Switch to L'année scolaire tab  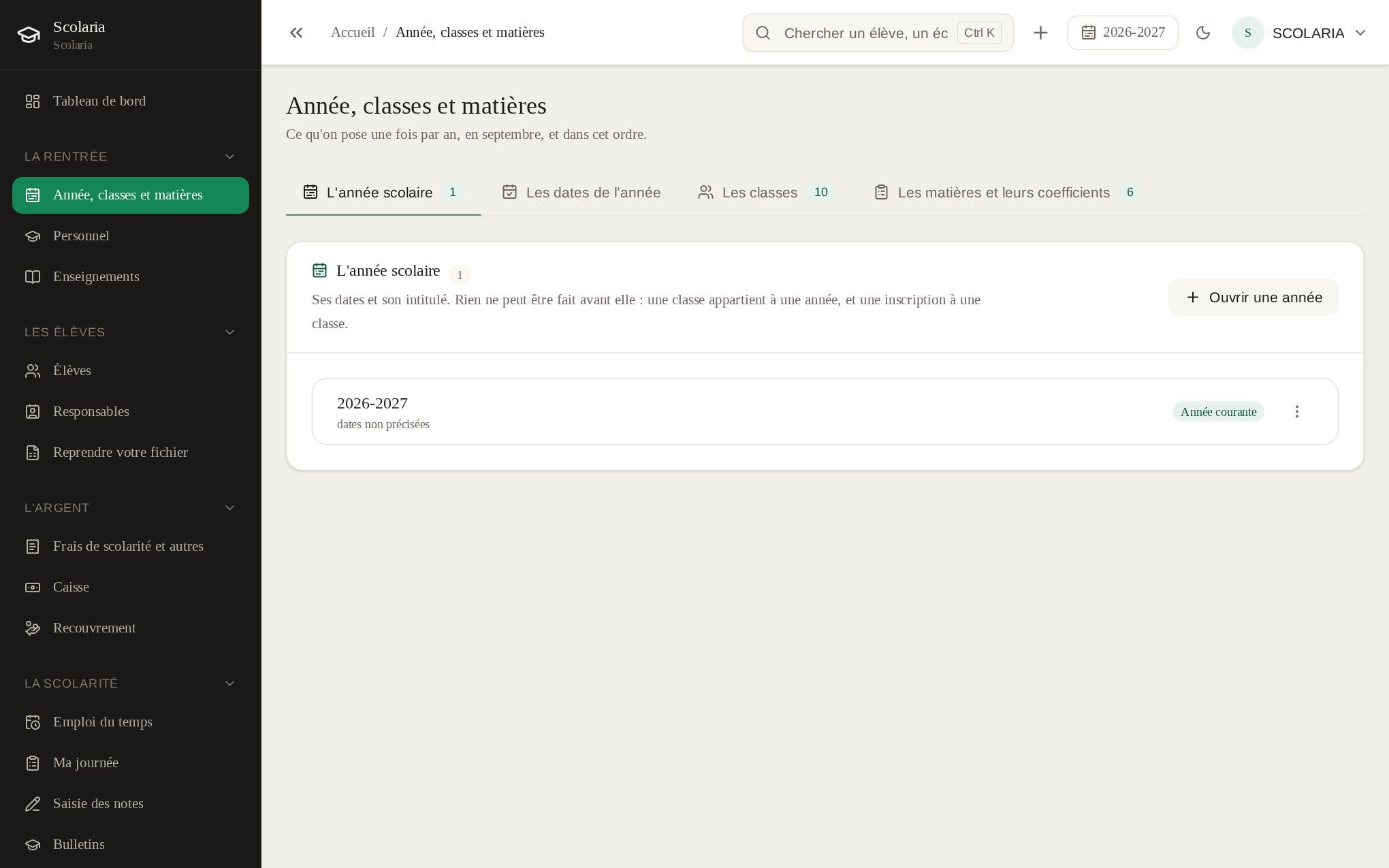click(383, 193)
